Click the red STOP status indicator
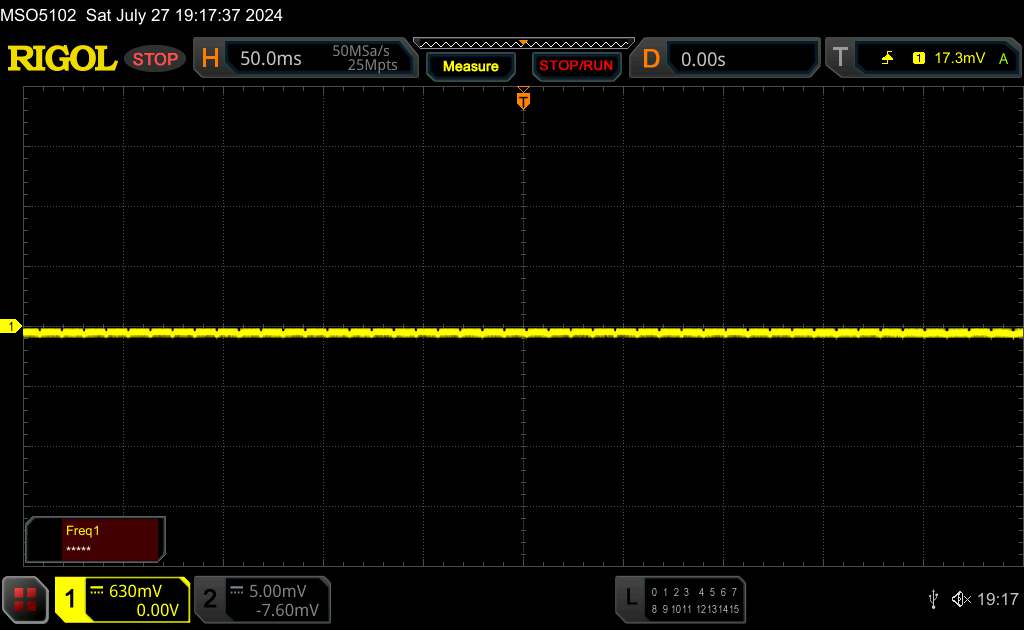The height and width of the screenshot is (630, 1024). pos(155,59)
